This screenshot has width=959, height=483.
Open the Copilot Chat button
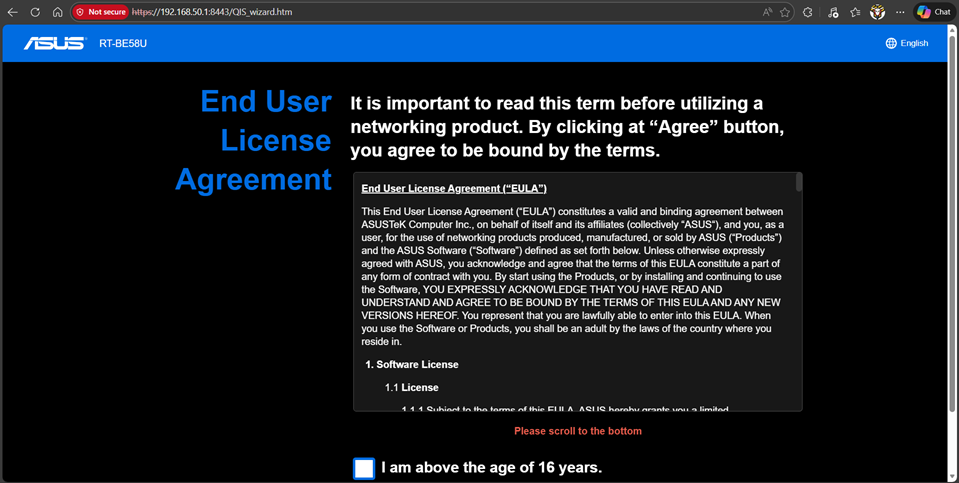[x=934, y=12]
